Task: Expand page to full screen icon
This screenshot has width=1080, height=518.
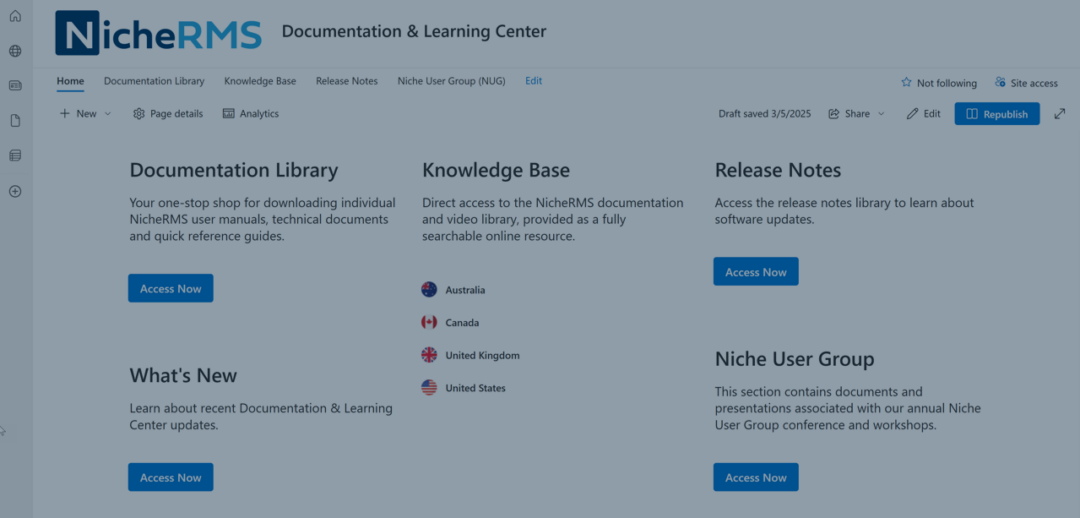Action: pos(1060,114)
